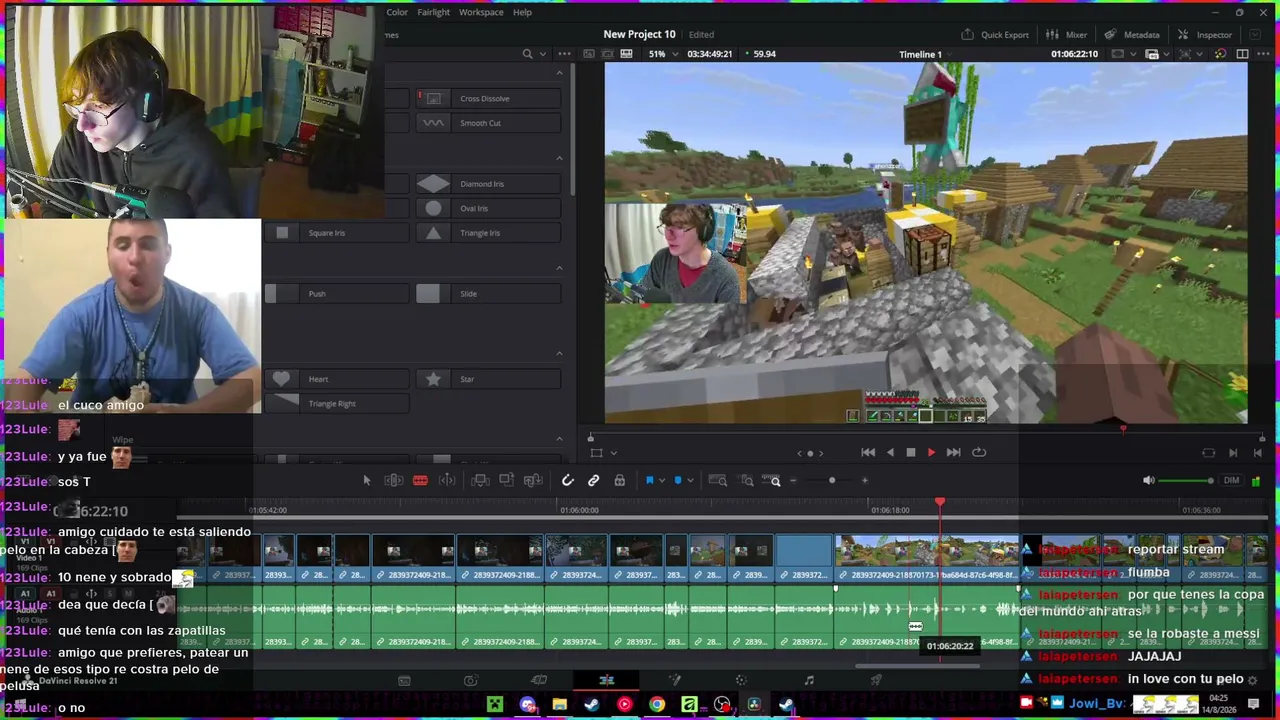Toggle the Mixer panel

[1066, 35]
